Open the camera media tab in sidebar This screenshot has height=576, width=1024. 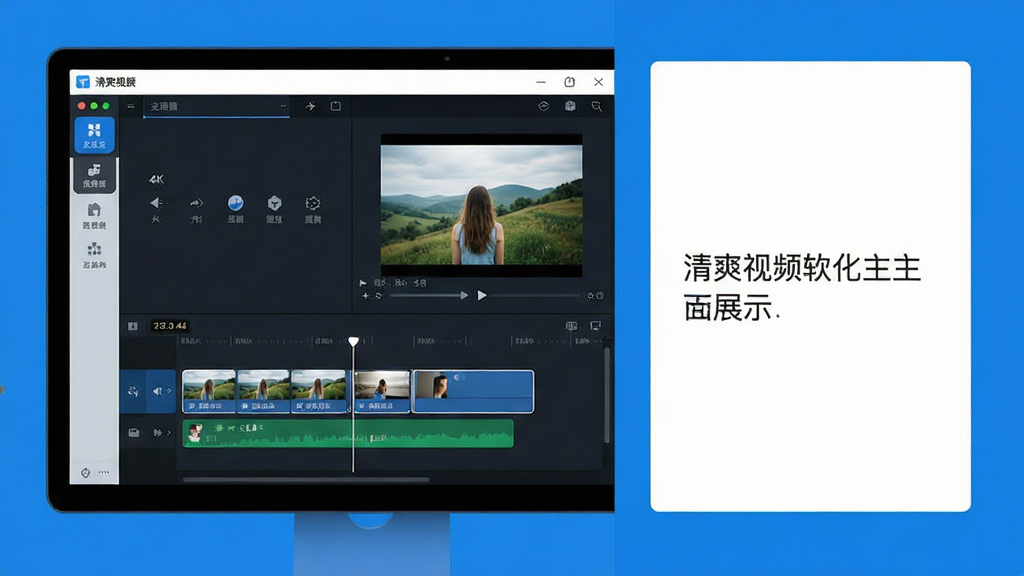(x=95, y=175)
